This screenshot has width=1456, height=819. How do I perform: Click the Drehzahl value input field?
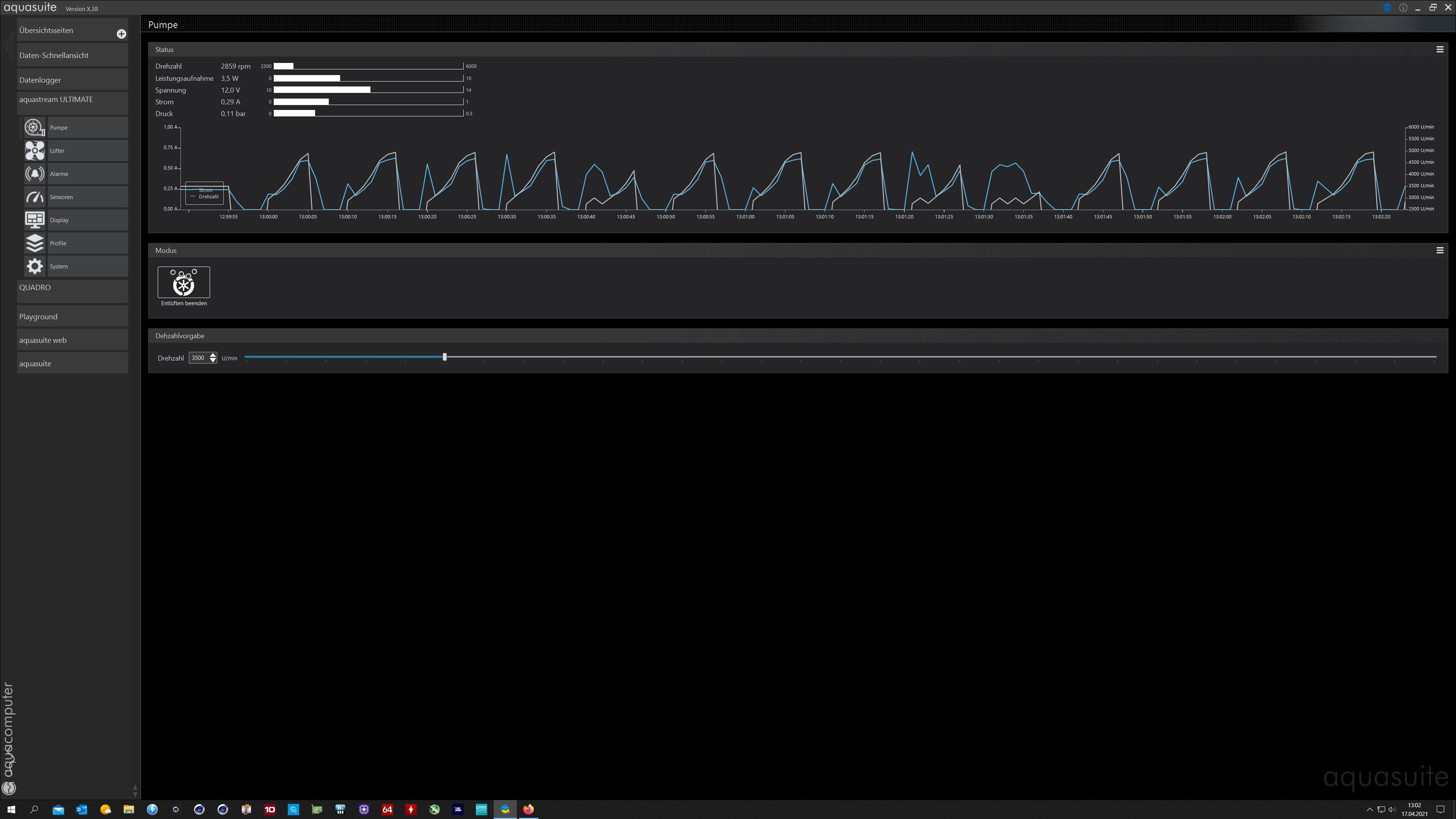pyautogui.click(x=198, y=358)
